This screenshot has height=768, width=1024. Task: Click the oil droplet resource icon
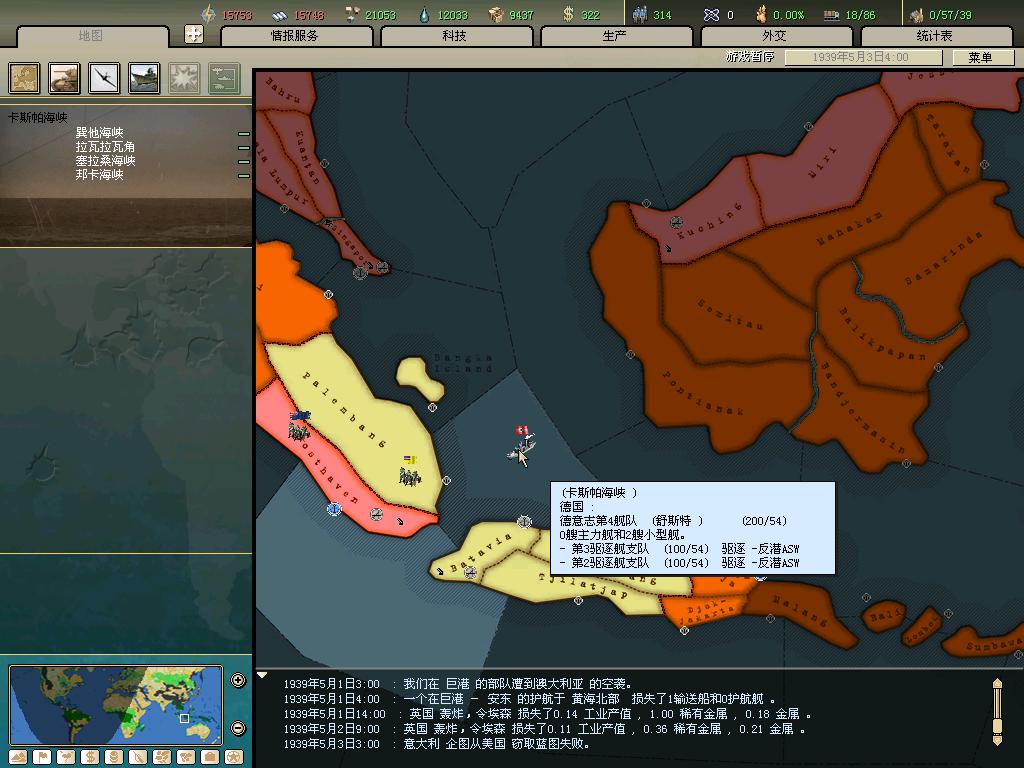(424, 14)
